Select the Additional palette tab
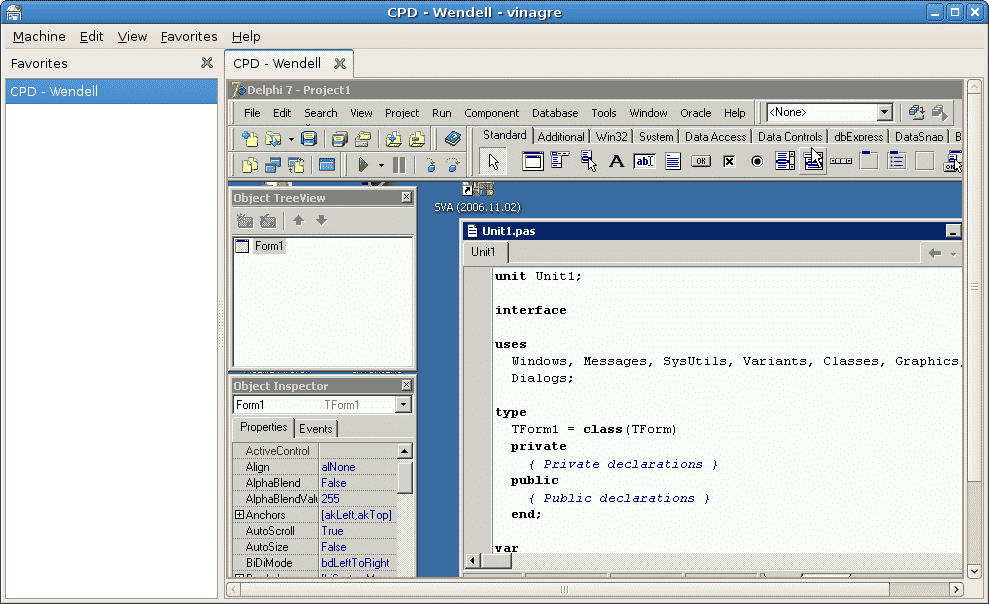This screenshot has width=989, height=604. pos(561,136)
